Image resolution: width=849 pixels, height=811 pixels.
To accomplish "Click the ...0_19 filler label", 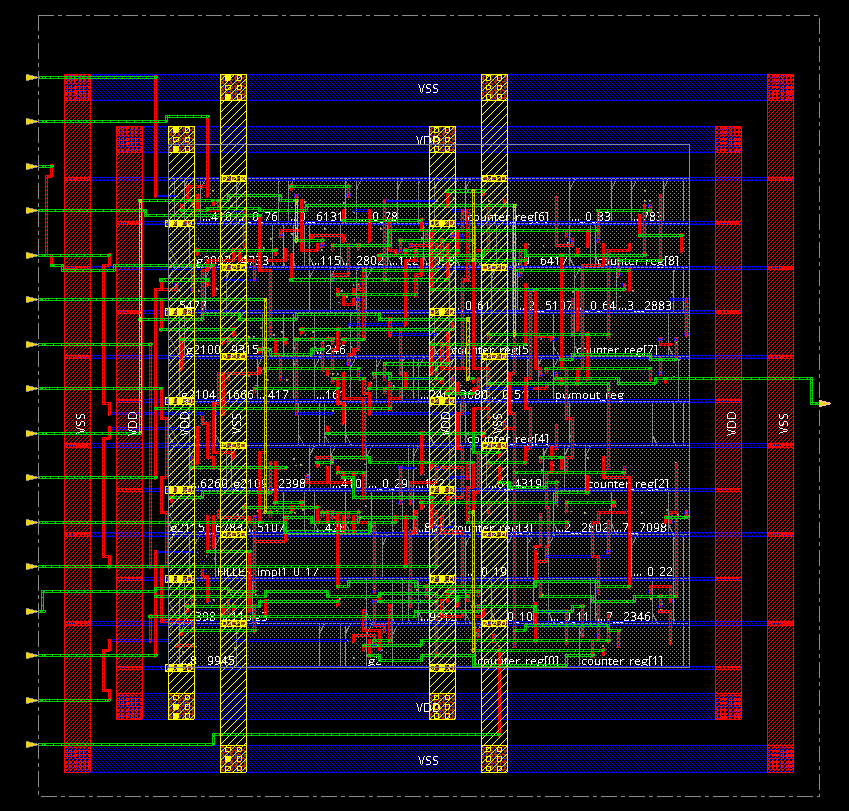I will [486, 572].
